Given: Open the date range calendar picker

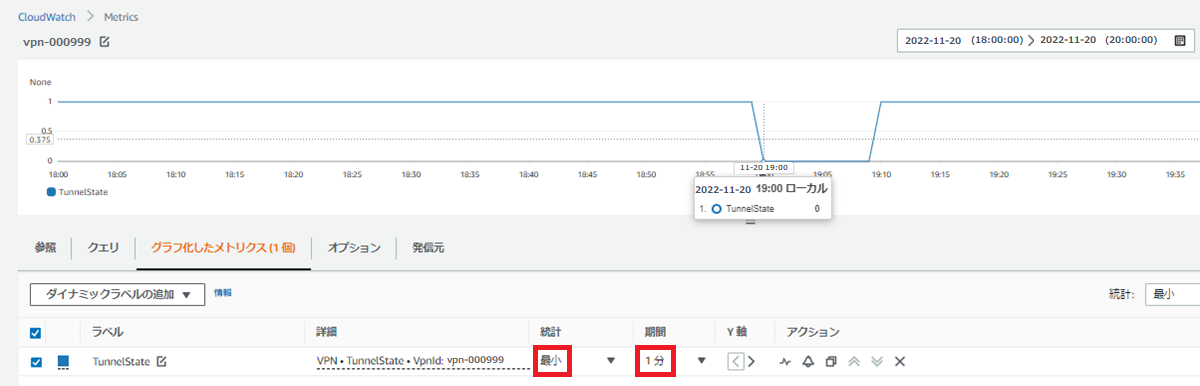Looking at the screenshot, I should coord(1179,40).
